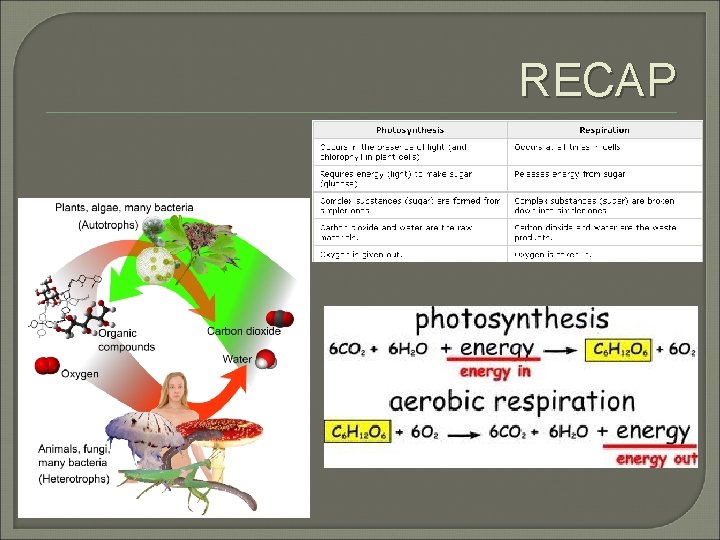This screenshot has width=720, height=540.
Task: Click the underlined 'energy' in photosynthesis equation
Action: [497, 349]
